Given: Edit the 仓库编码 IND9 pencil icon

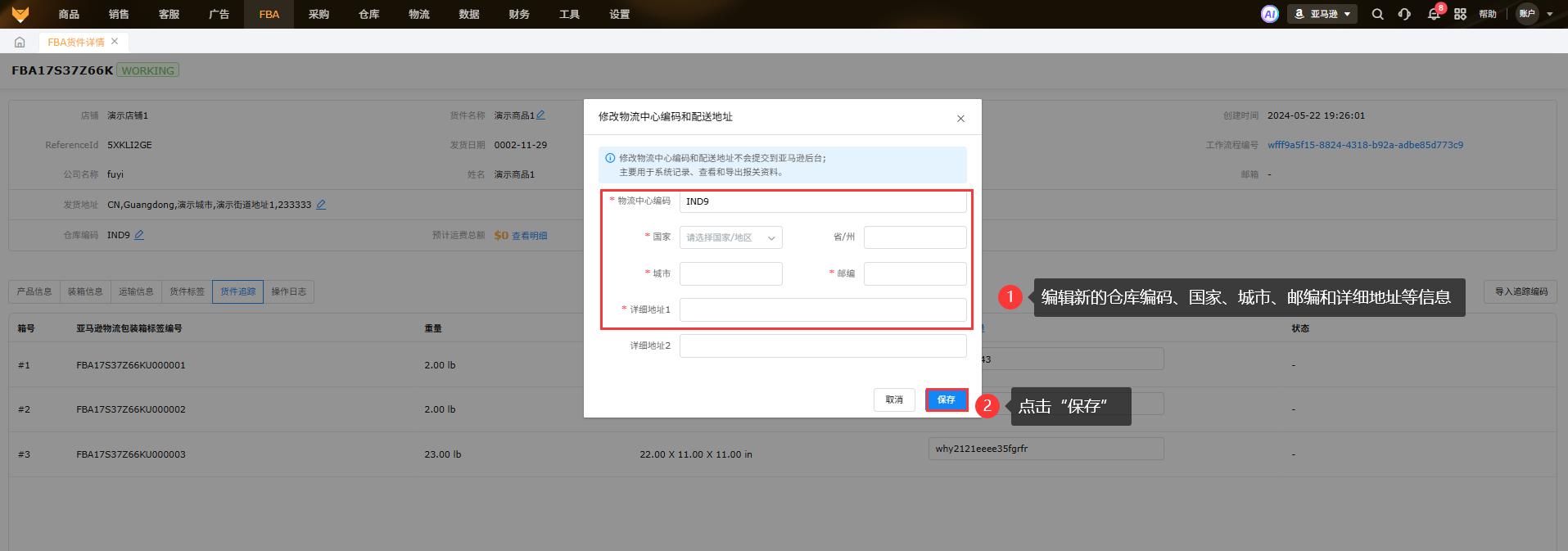Looking at the screenshot, I should (139, 235).
